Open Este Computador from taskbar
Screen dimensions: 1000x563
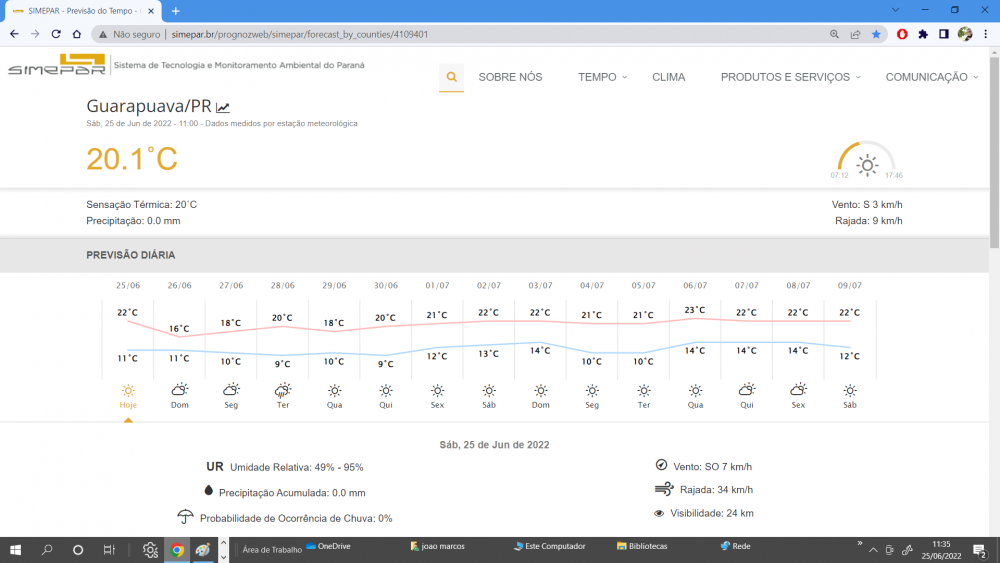550,546
